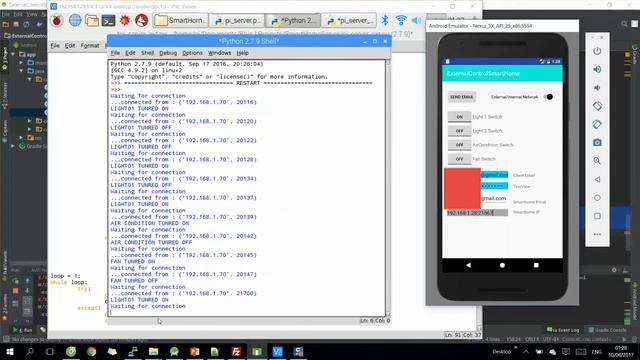
Task: Open the file manager icon in Pi panel
Action: click(x=92, y=20)
